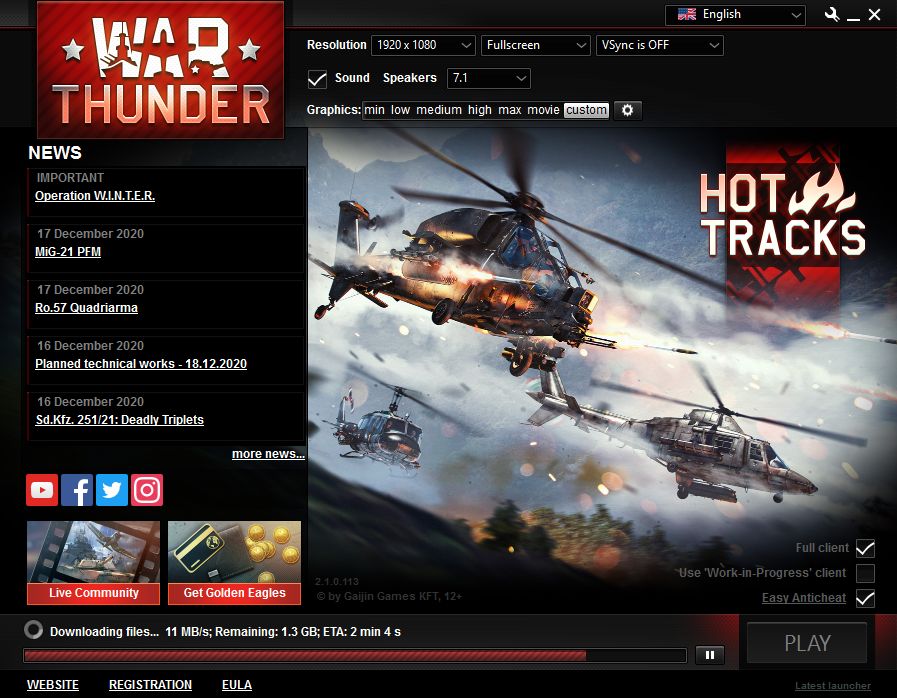897x698 pixels.
Task: Open the WEBSITE link
Action: (x=53, y=685)
